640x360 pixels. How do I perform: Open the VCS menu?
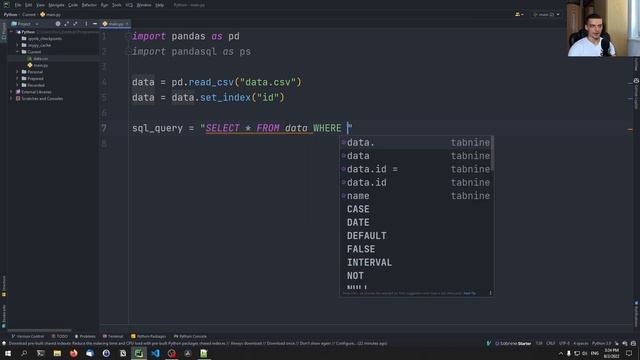pyautogui.click(x=129, y=5)
